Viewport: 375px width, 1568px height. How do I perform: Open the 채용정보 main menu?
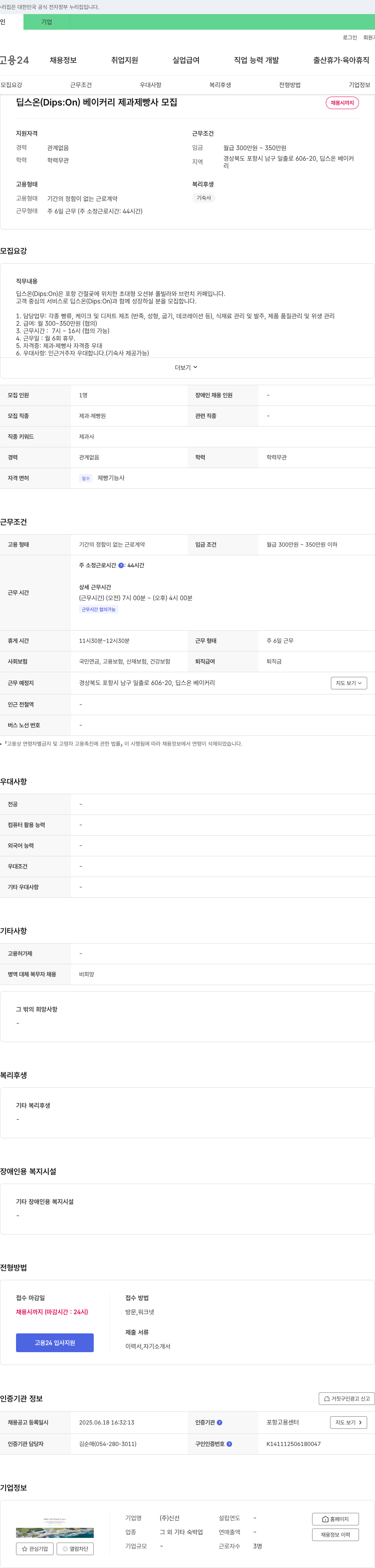point(63,60)
